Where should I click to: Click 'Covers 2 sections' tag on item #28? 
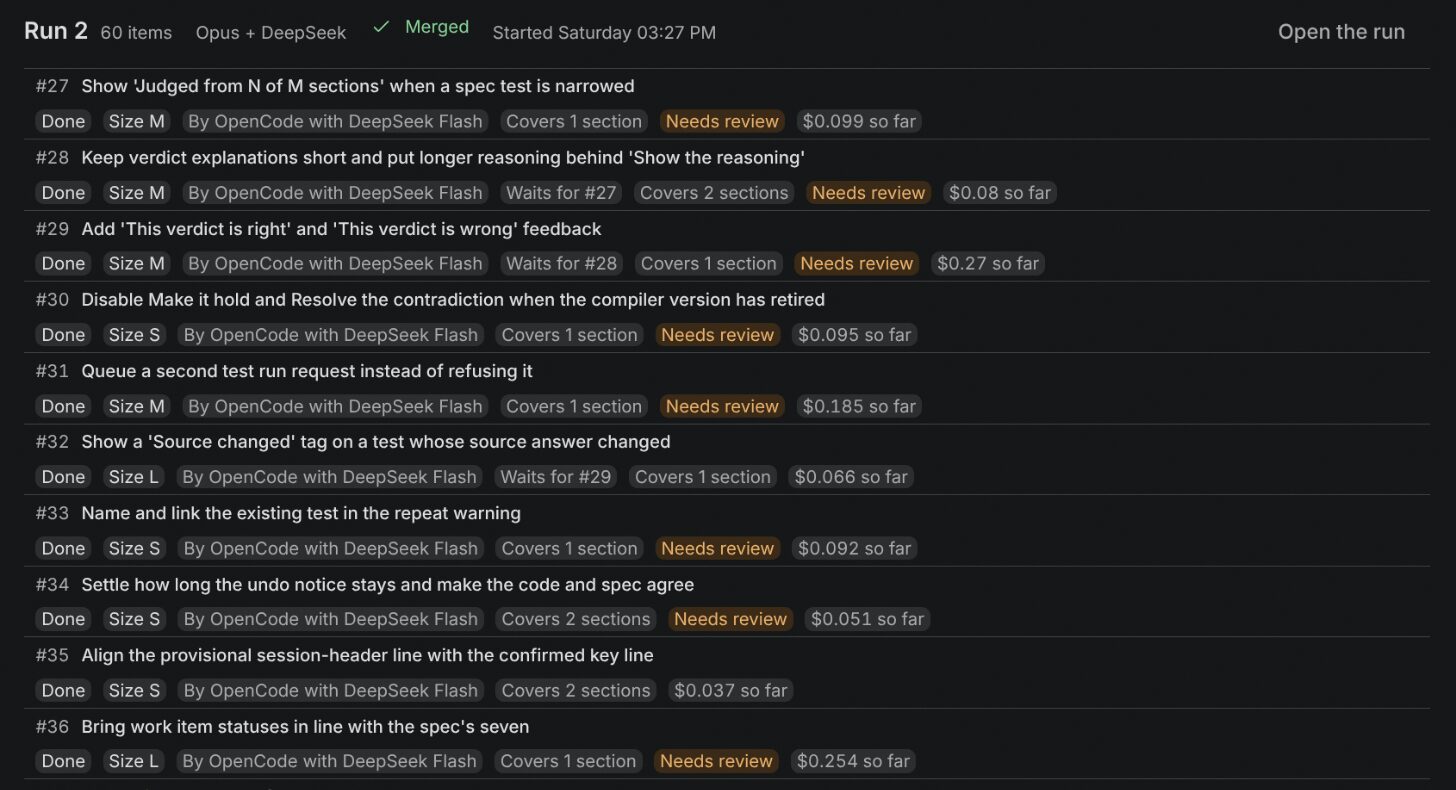pyautogui.click(x=714, y=192)
